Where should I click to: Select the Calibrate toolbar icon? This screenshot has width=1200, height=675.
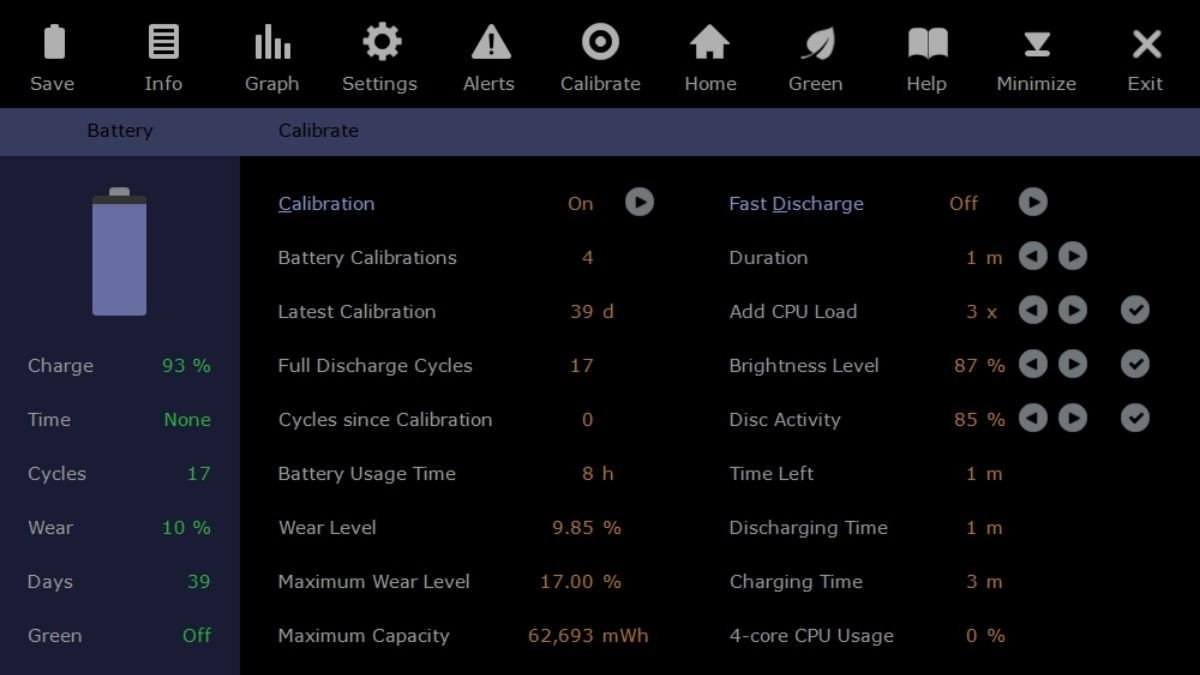[600, 44]
